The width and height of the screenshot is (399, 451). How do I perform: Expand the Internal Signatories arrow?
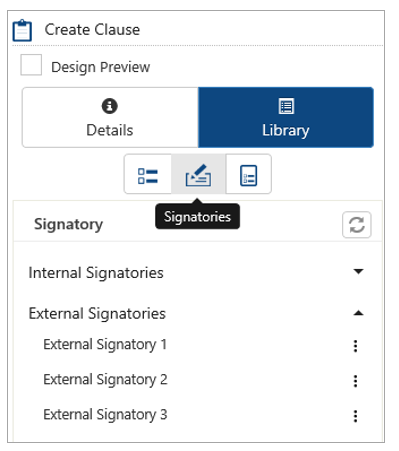click(358, 271)
